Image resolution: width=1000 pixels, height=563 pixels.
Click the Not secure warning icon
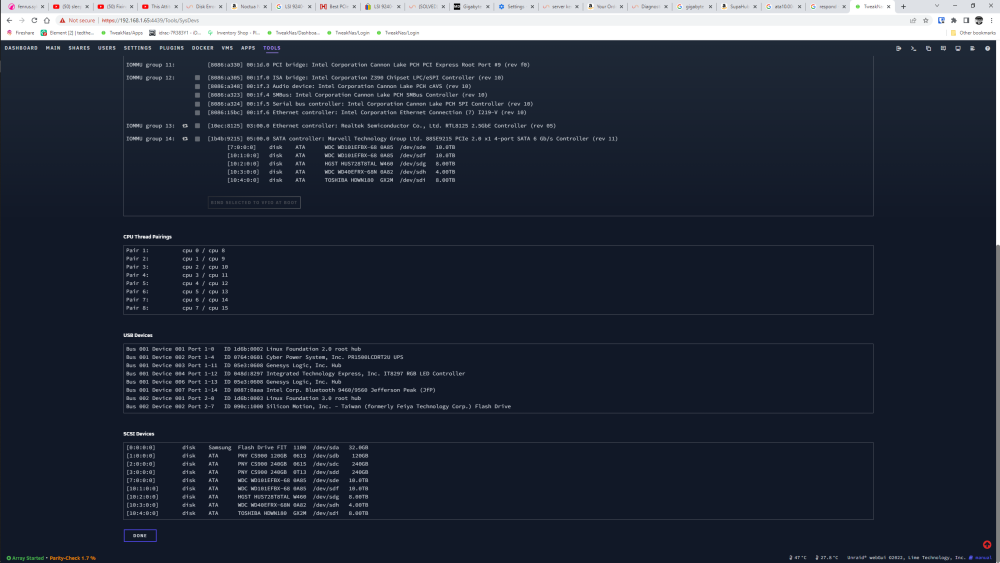(x=62, y=20)
